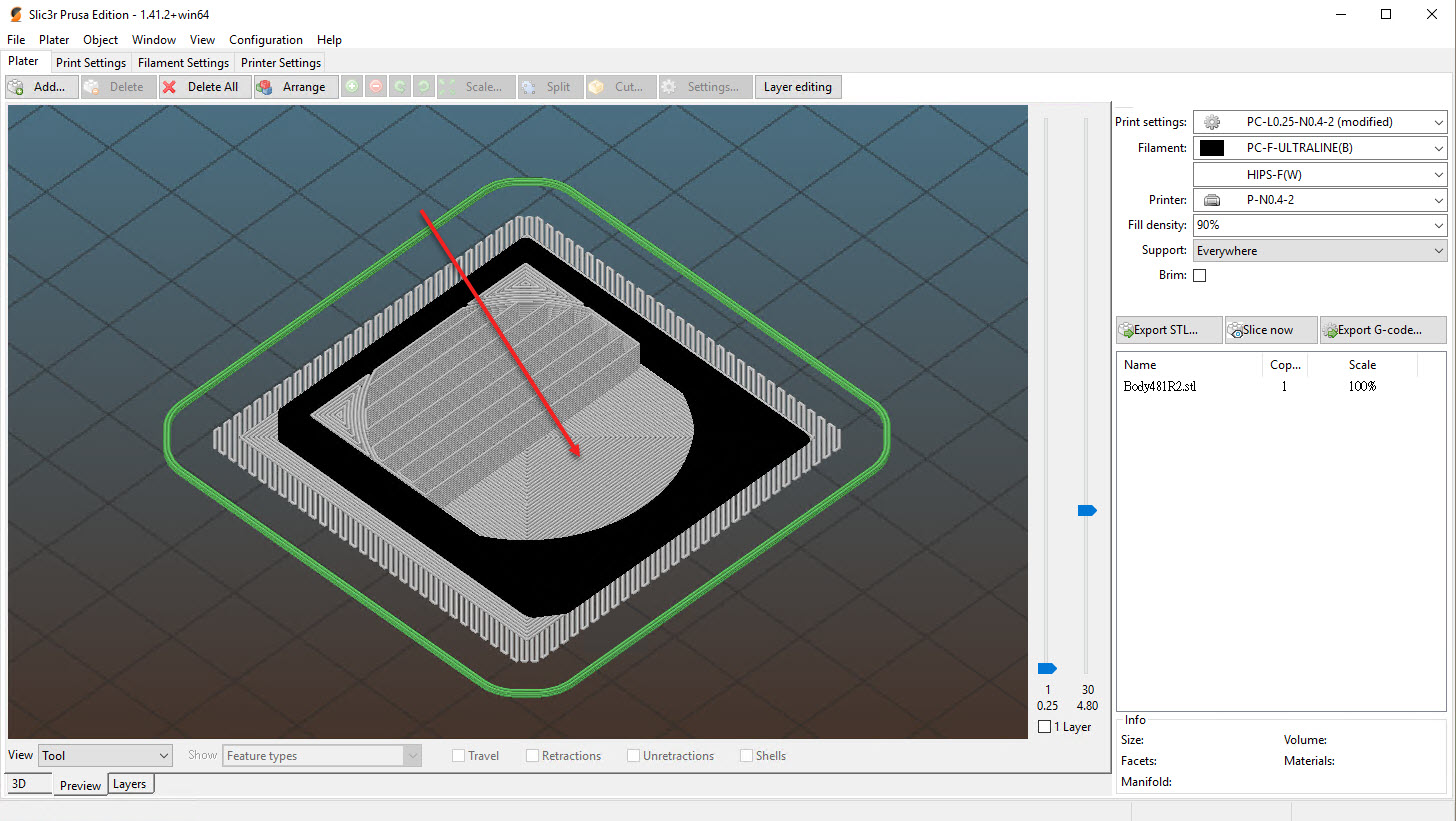The width and height of the screenshot is (1456, 821).
Task: Open the File menu
Action: [x=16, y=40]
